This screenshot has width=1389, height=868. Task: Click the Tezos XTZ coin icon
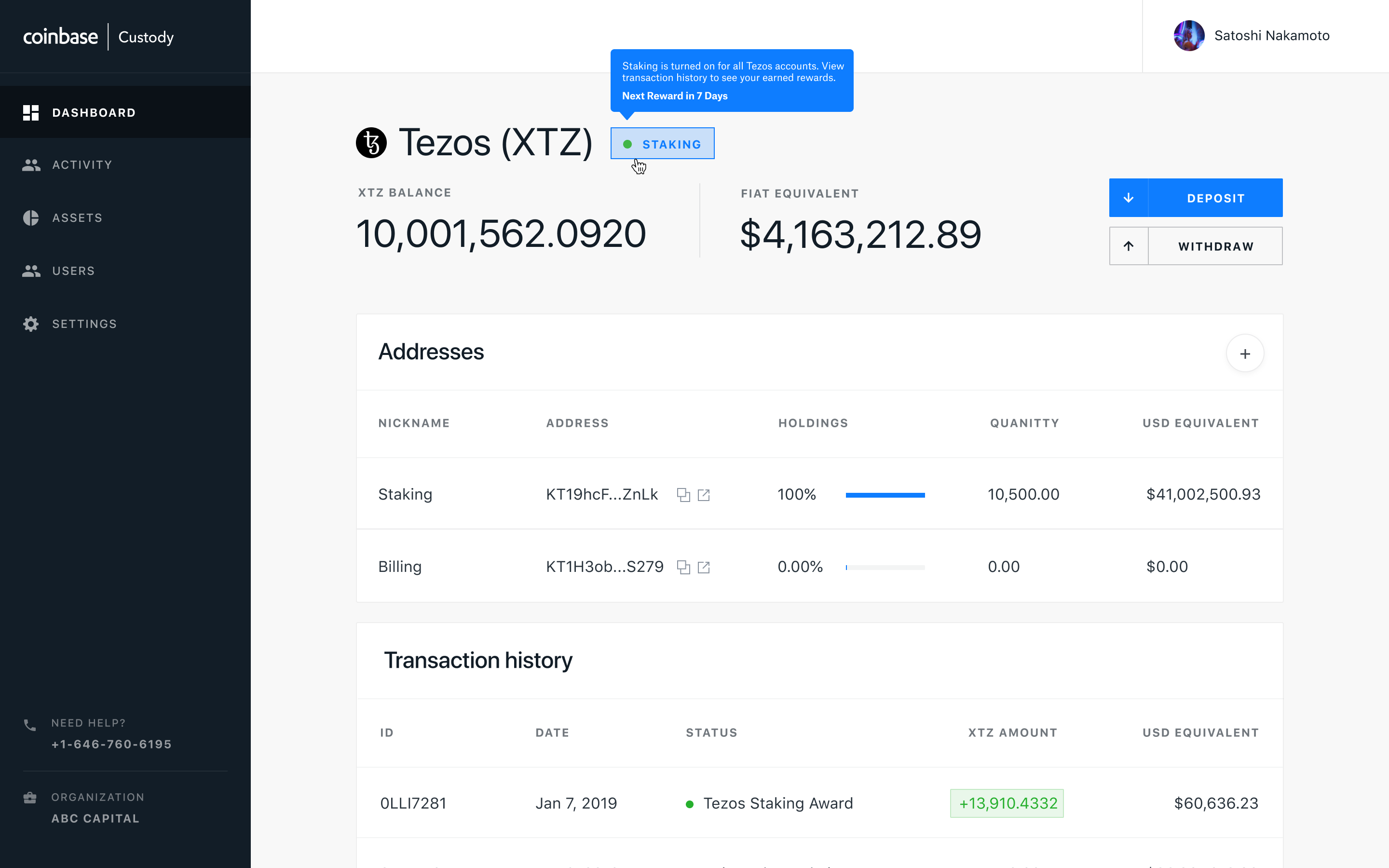point(371,144)
